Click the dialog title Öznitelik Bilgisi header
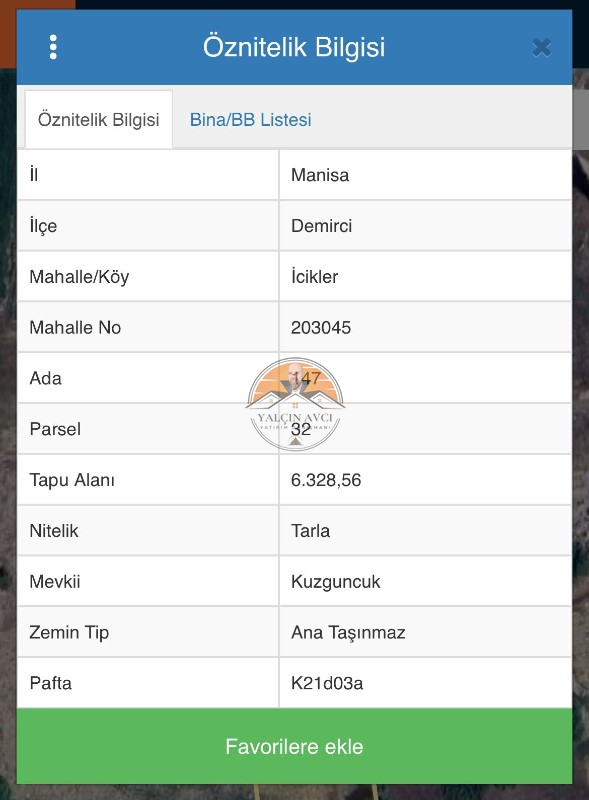The width and height of the screenshot is (589, 800). point(294,47)
